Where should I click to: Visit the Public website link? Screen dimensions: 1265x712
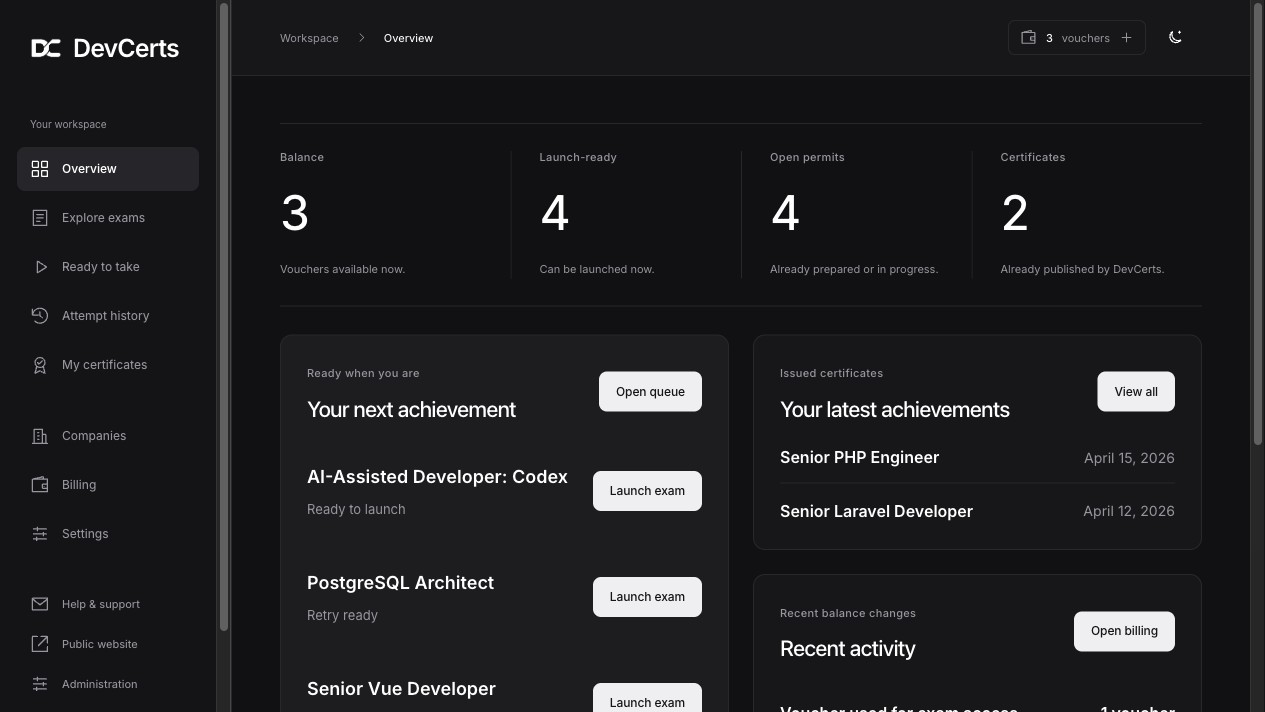point(108,644)
